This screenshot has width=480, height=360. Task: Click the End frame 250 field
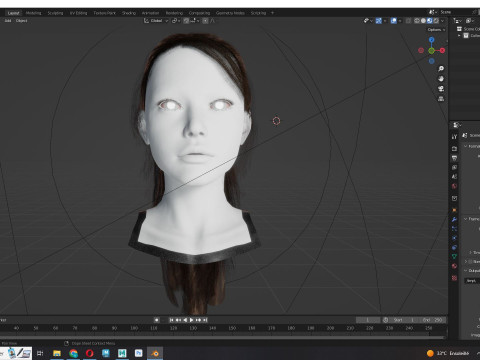(x=432, y=320)
